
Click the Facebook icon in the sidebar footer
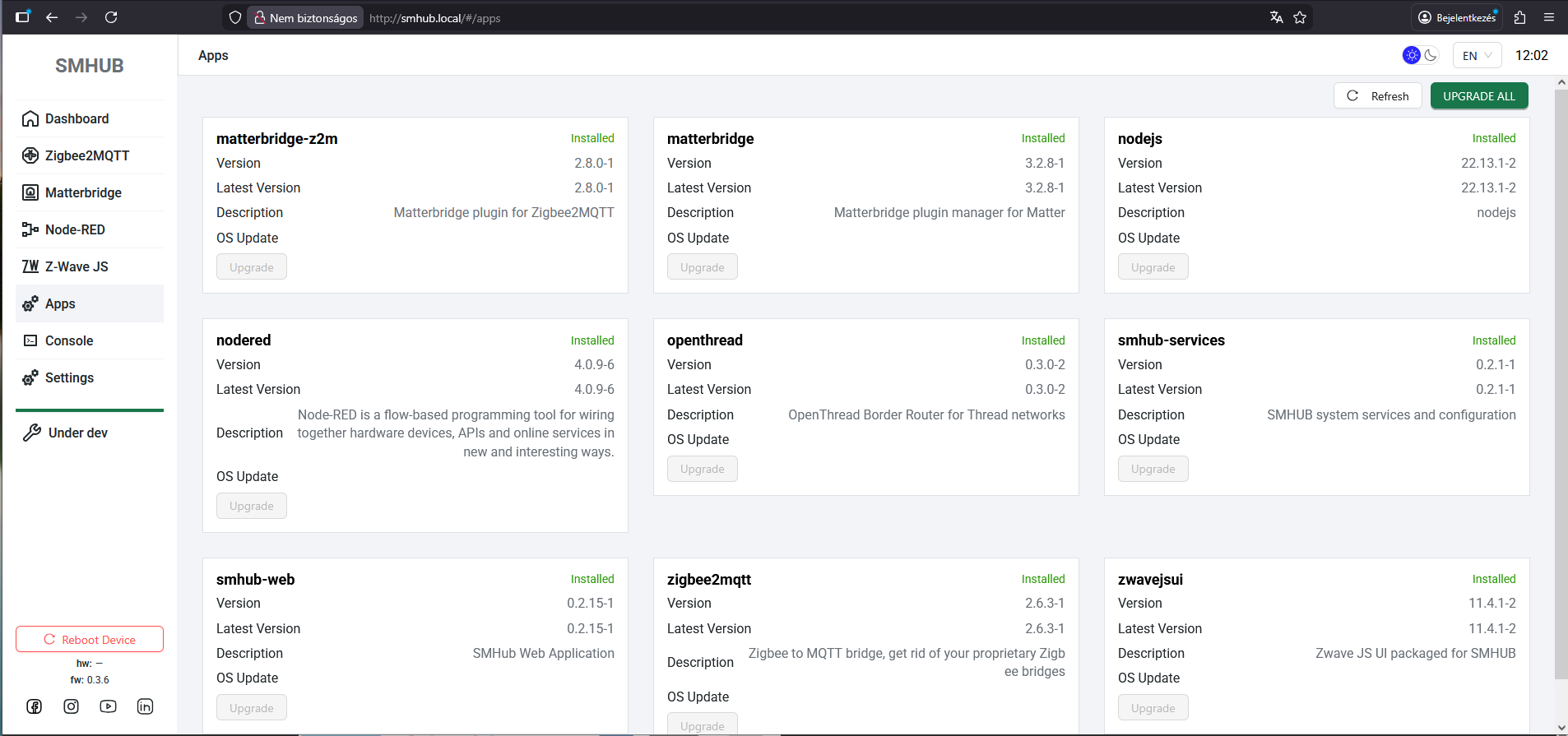[35, 706]
